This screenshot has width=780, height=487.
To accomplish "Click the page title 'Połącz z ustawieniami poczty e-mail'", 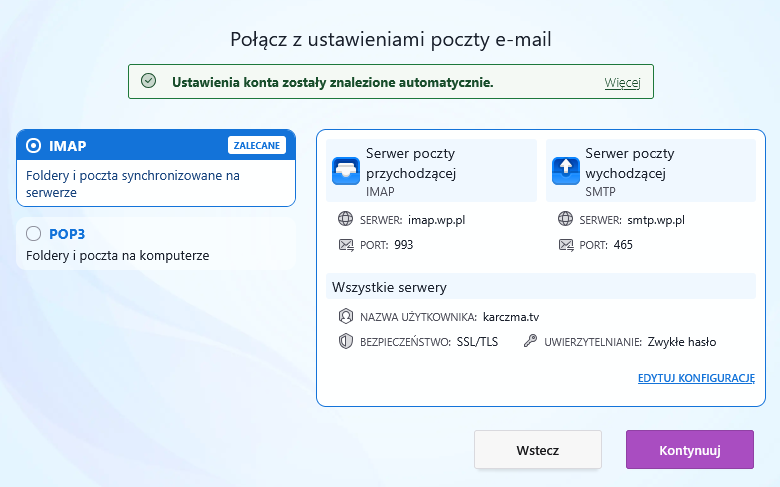I will pyautogui.click(x=390, y=39).
